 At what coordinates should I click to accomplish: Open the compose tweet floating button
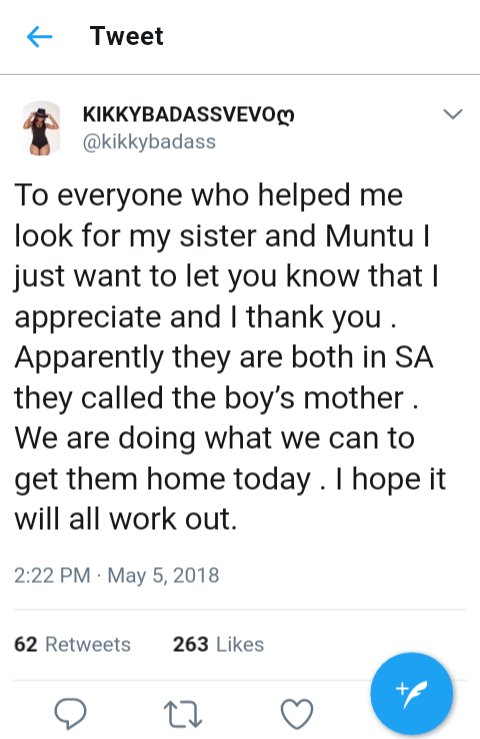[x=412, y=694]
